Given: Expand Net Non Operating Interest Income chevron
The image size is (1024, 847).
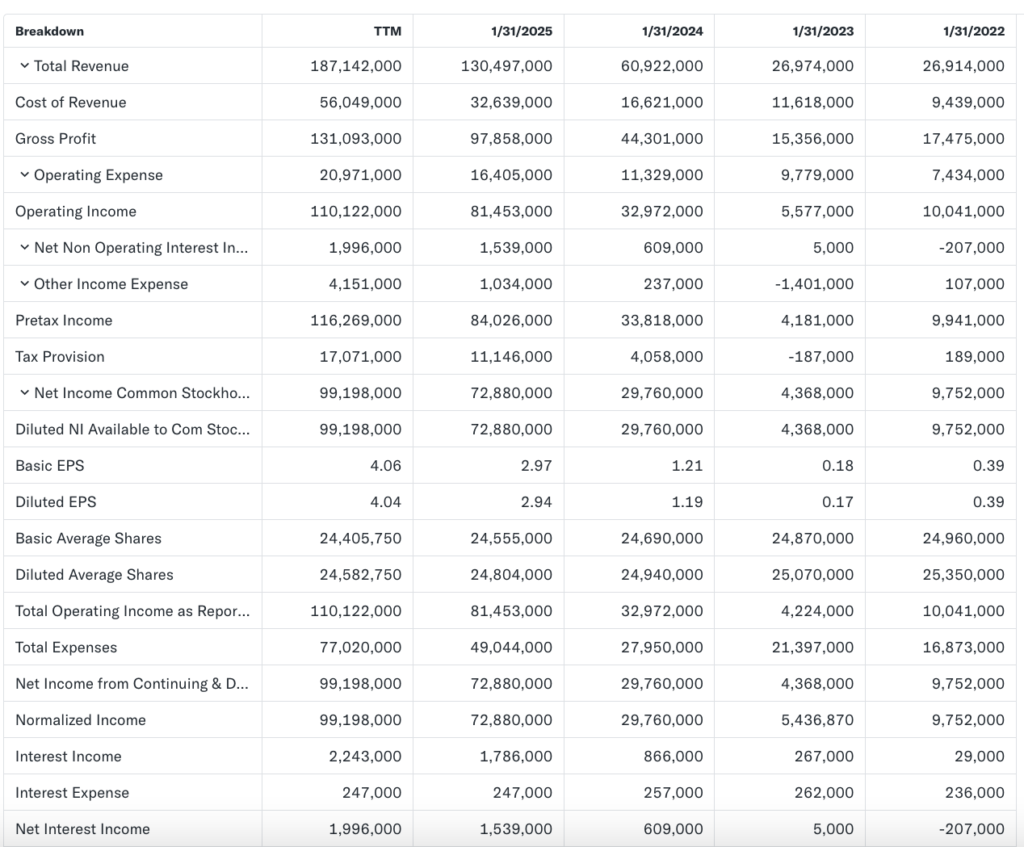Looking at the screenshot, I should point(24,248).
